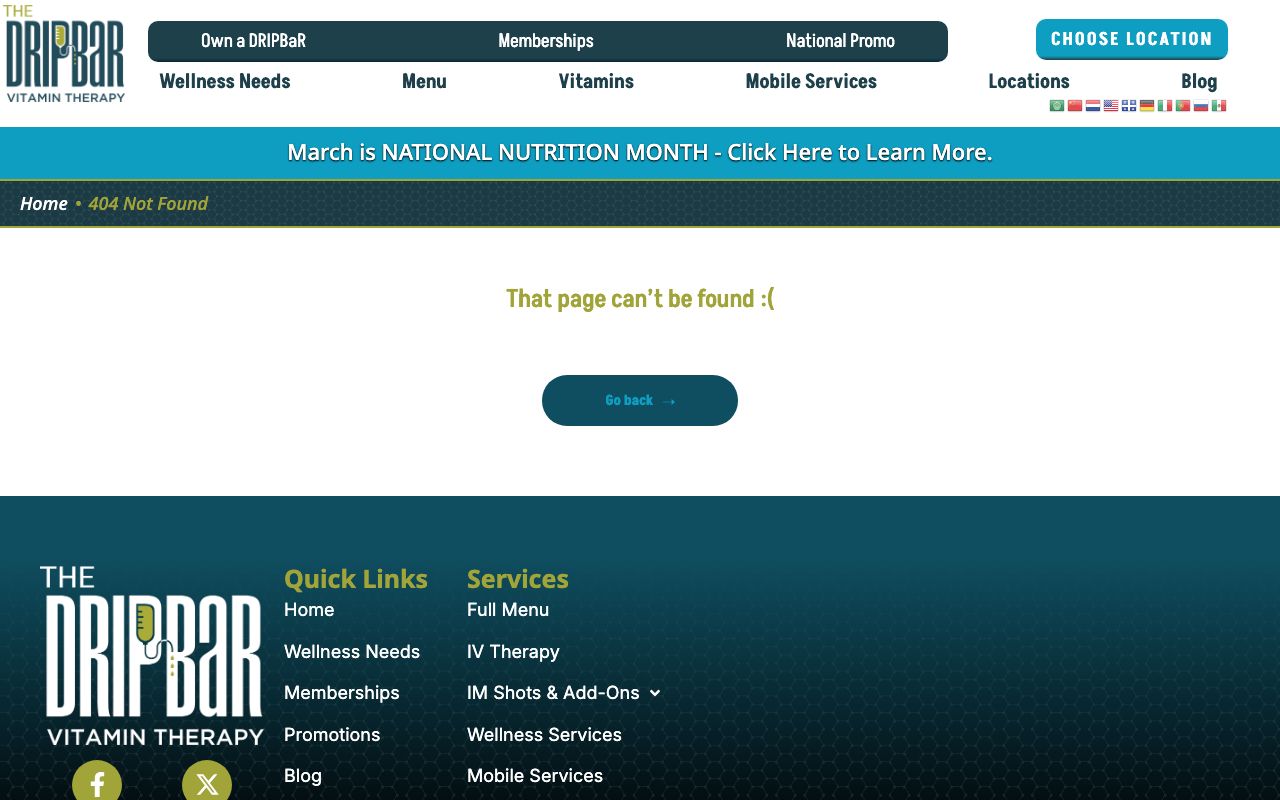Viewport: 1280px width, 800px height.
Task: Open the Wellness Needs navigation menu
Action: click(225, 82)
